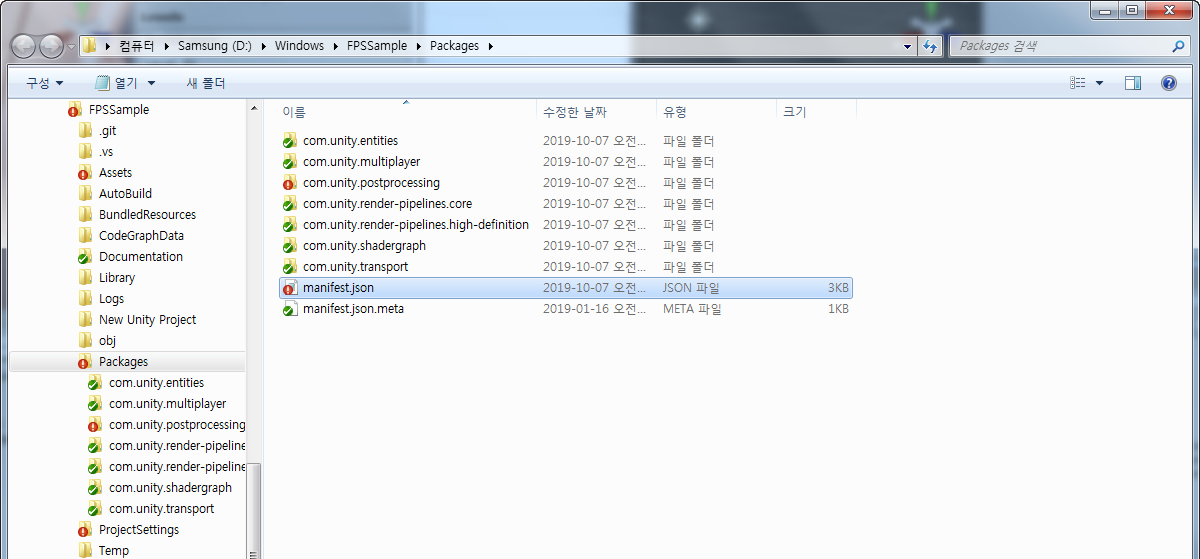Open the 열기 dropdown arrow
The height and width of the screenshot is (559, 1200).
point(151,83)
